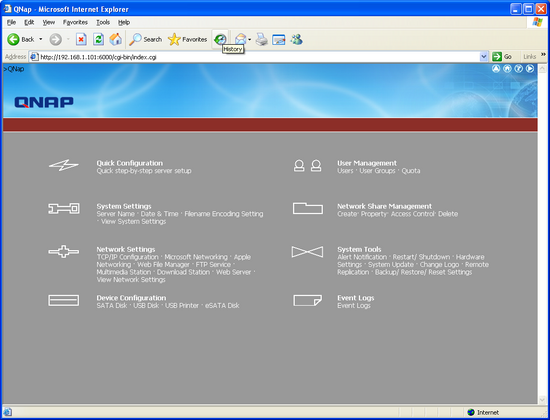Image resolution: width=550 pixels, height=420 pixels.
Task: Click the QNAP logo
Action: click(44, 102)
